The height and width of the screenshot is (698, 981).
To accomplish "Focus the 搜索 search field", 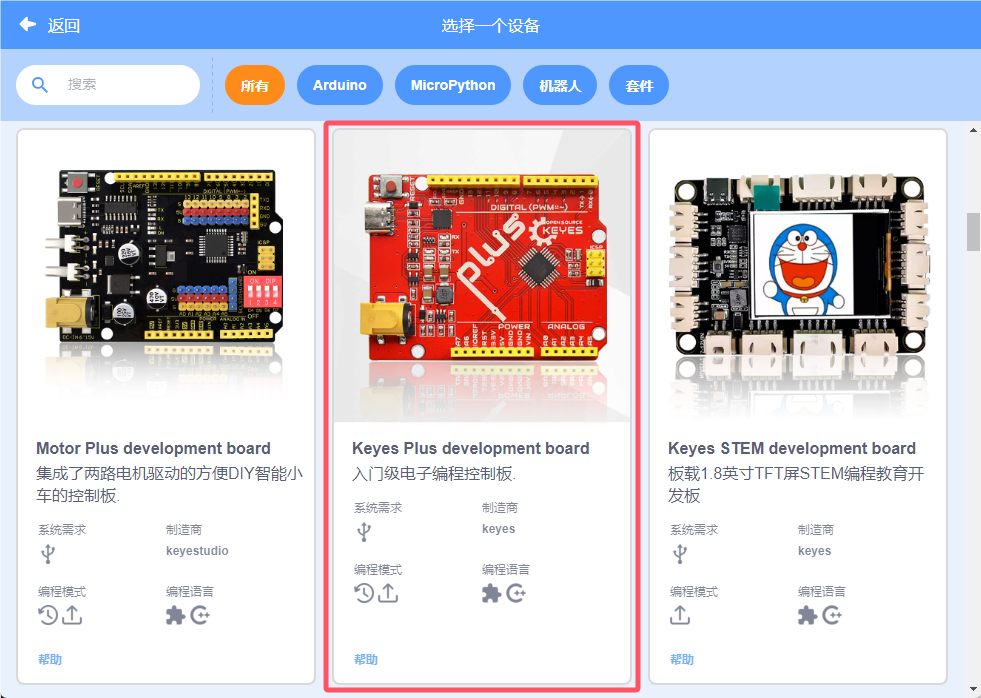I will pos(108,85).
